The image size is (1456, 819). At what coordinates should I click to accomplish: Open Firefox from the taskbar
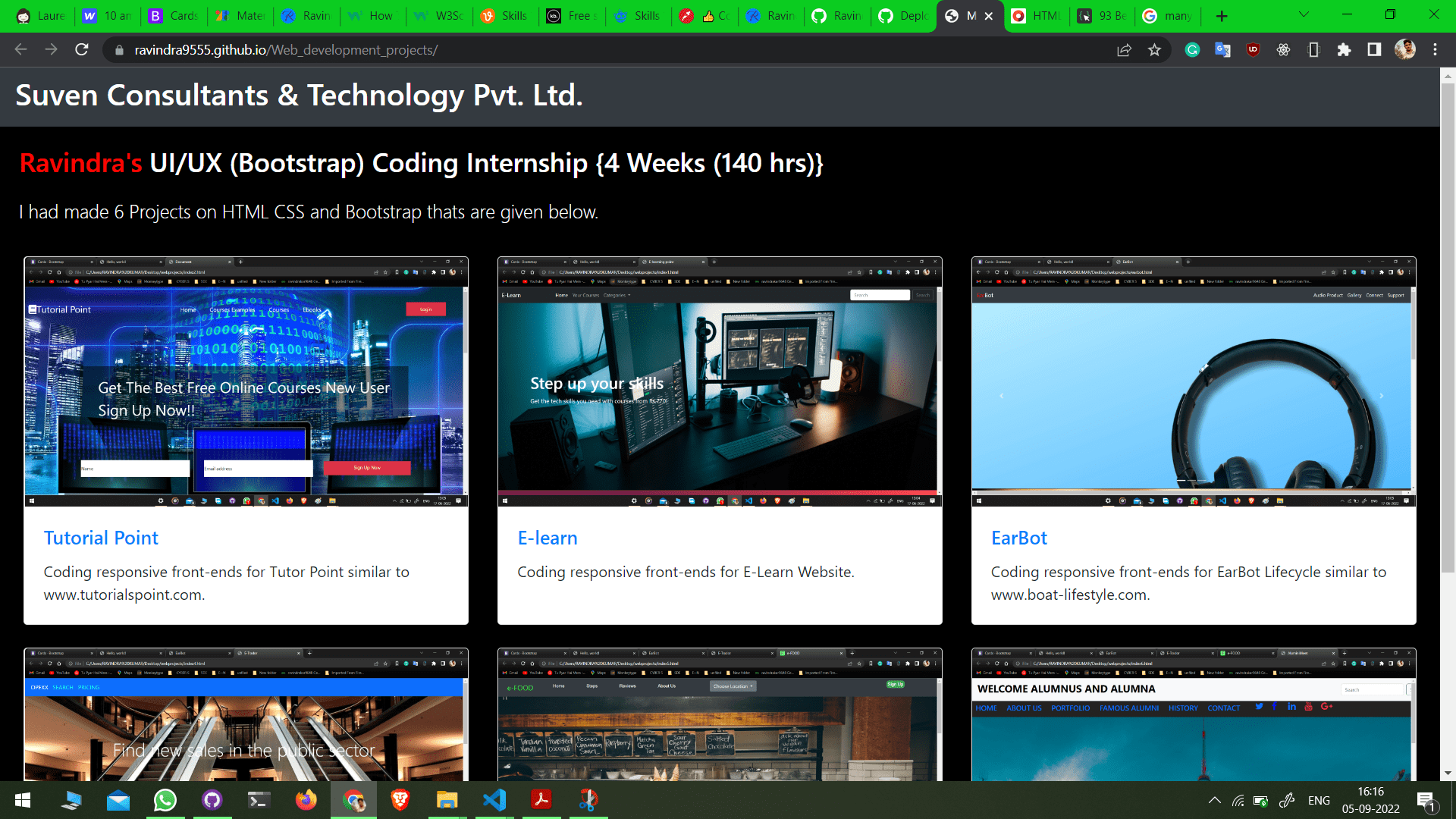click(306, 800)
